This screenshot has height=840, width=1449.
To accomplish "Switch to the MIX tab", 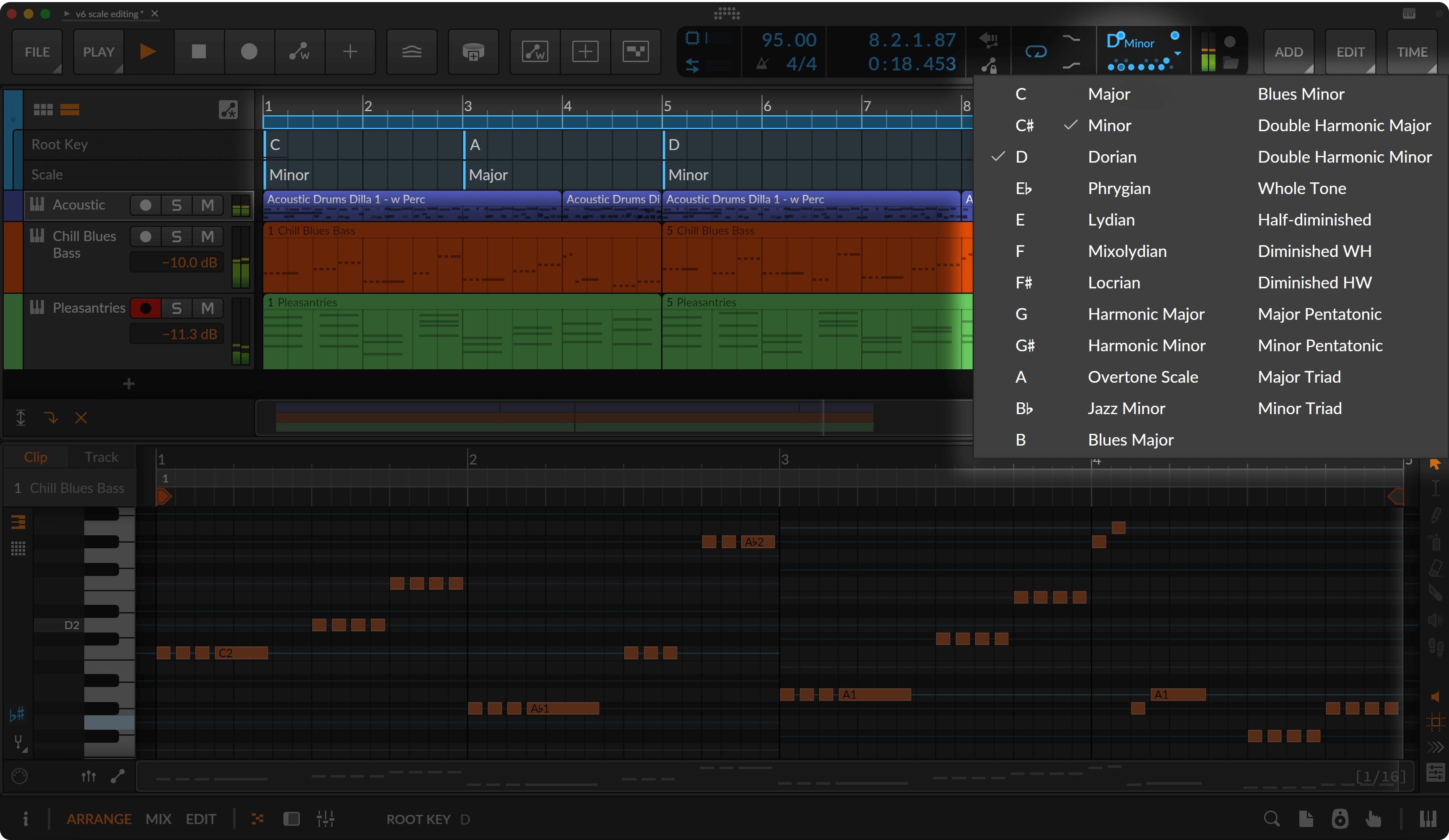I will (x=159, y=819).
